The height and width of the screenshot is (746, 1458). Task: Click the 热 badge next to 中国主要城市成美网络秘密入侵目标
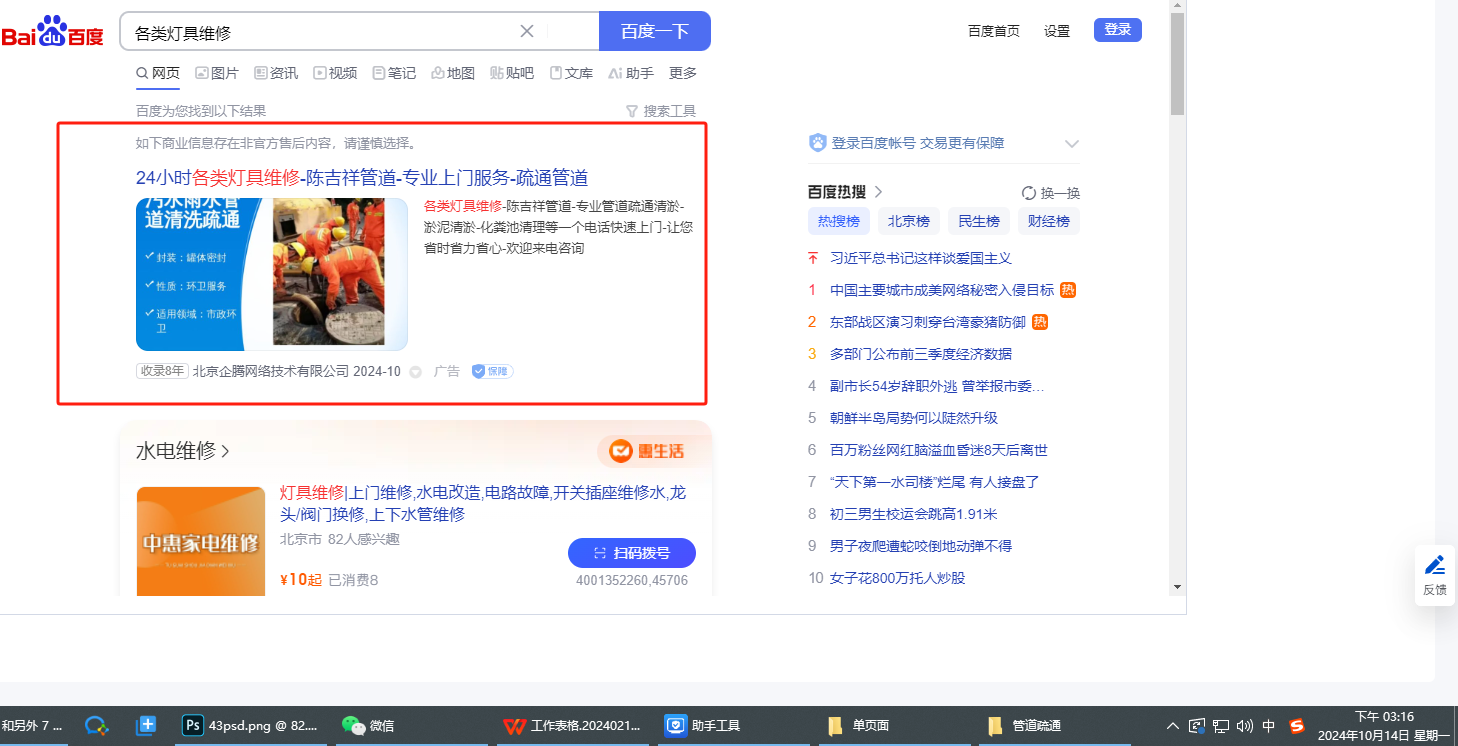point(1068,290)
